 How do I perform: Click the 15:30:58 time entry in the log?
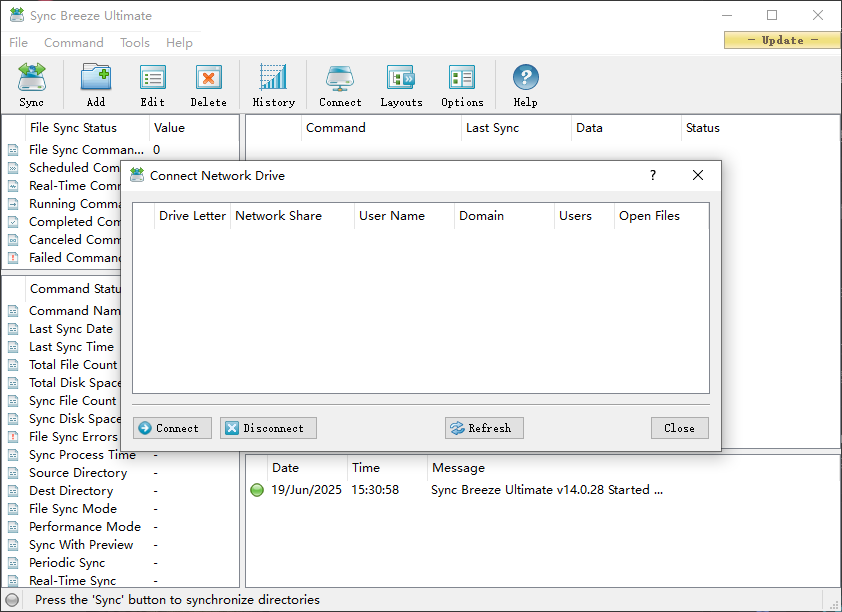[375, 490]
